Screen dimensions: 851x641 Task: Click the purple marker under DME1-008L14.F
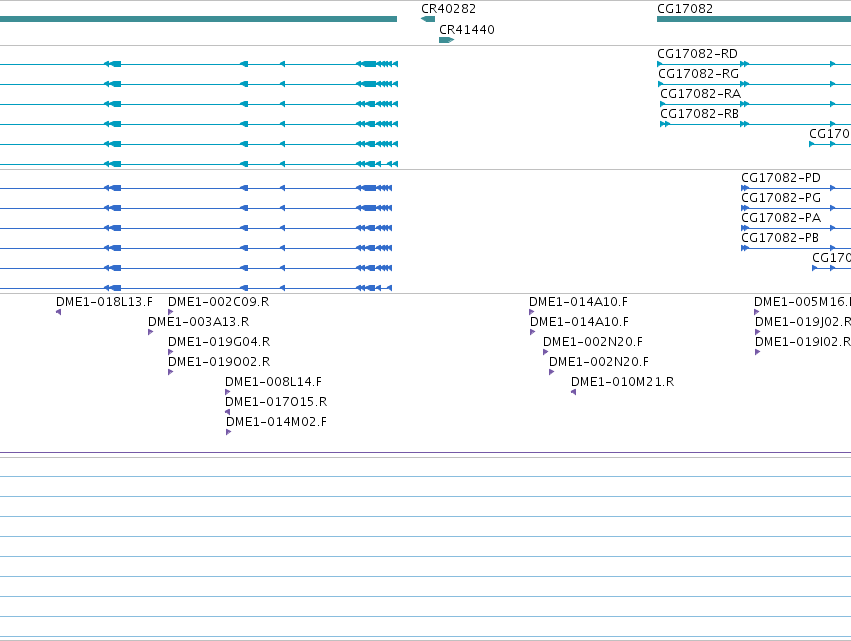tap(227, 392)
